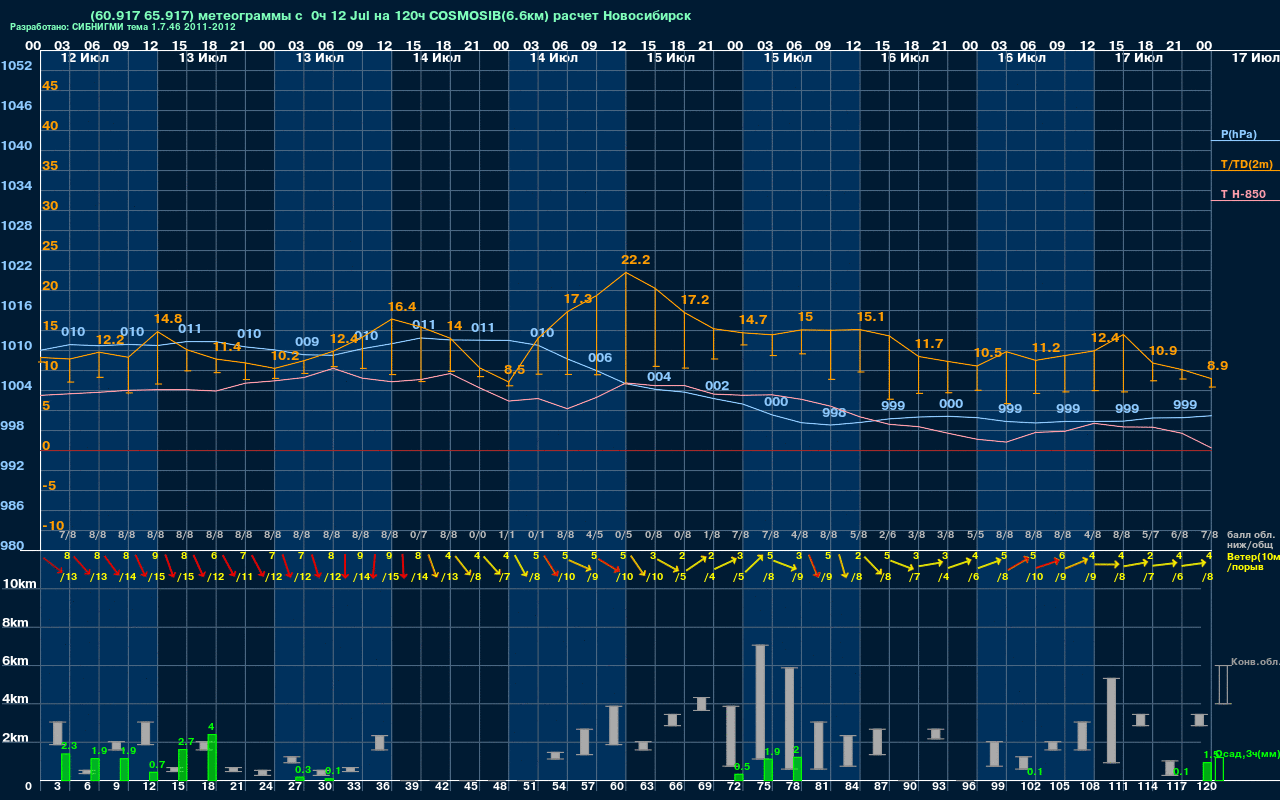Select the 10.2 temperature label
The image size is (1280, 800).
coord(285,356)
